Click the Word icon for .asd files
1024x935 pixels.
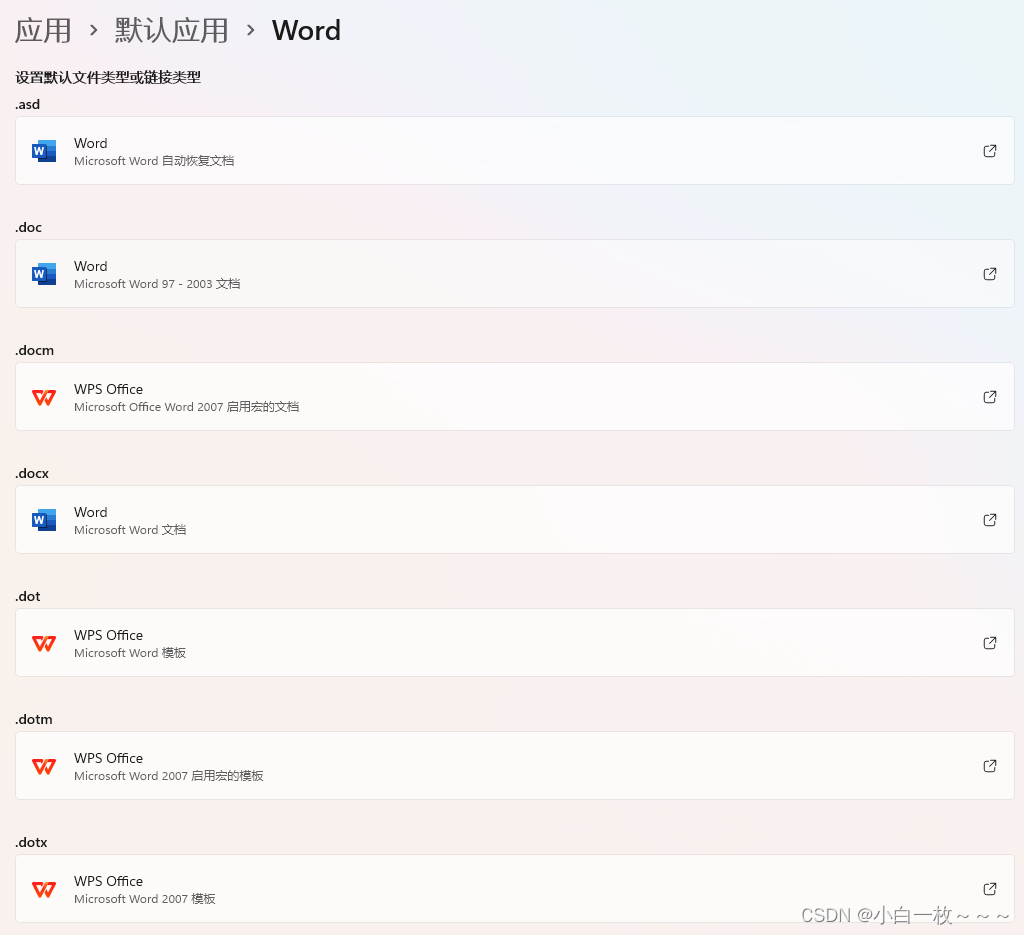pyautogui.click(x=44, y=150)
